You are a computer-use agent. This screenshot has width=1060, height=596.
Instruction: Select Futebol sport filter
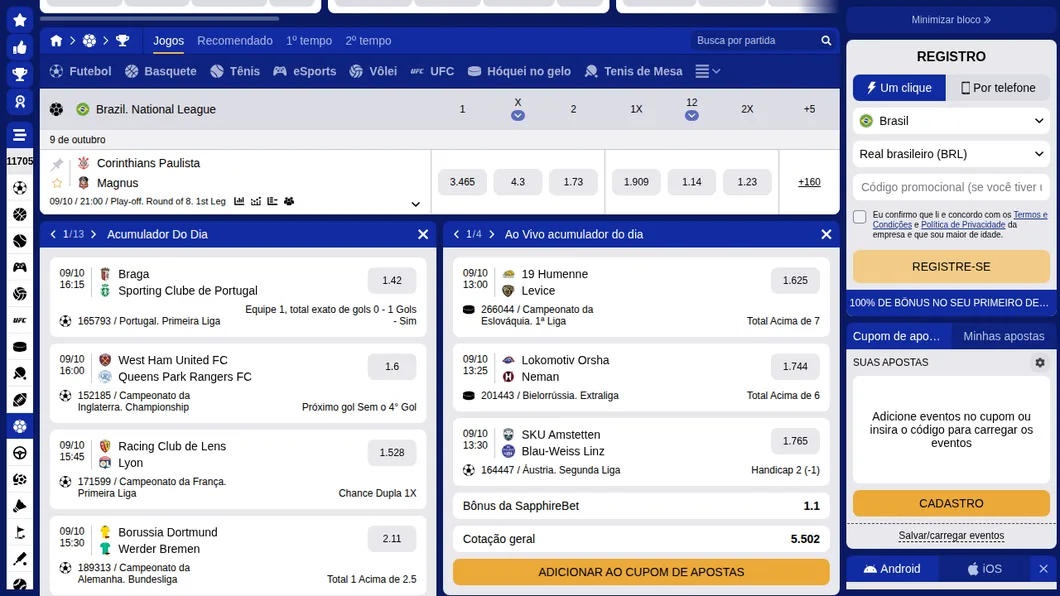[80, 71]
